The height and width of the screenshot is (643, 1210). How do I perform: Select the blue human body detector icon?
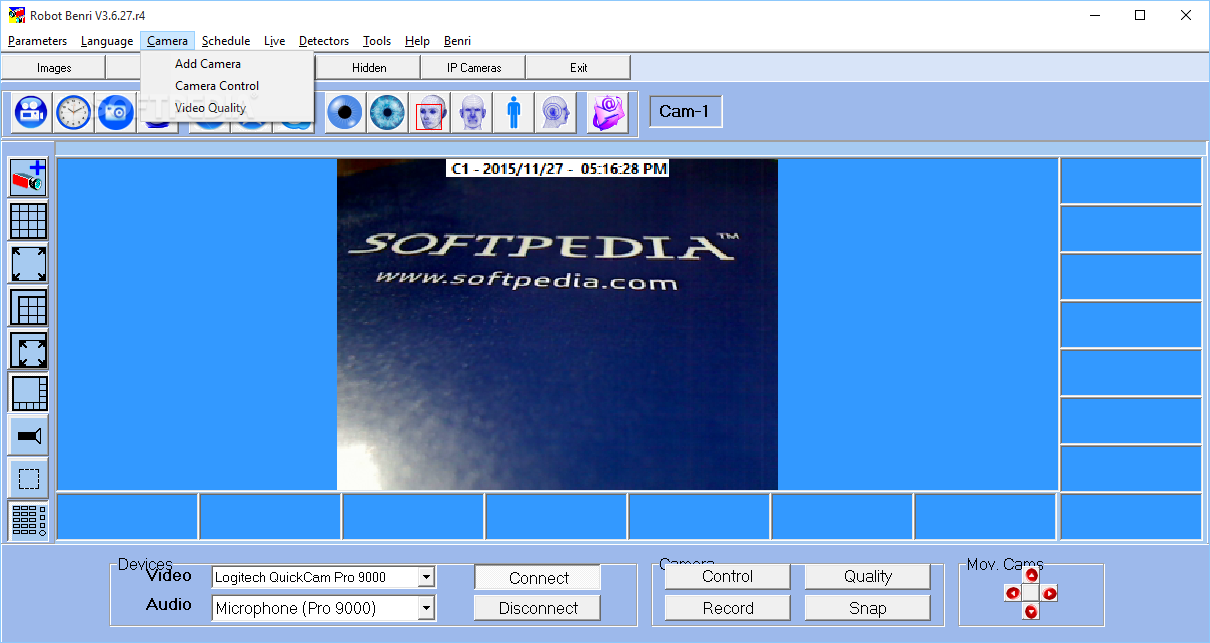pyautogui.click(x=513, y=112)
